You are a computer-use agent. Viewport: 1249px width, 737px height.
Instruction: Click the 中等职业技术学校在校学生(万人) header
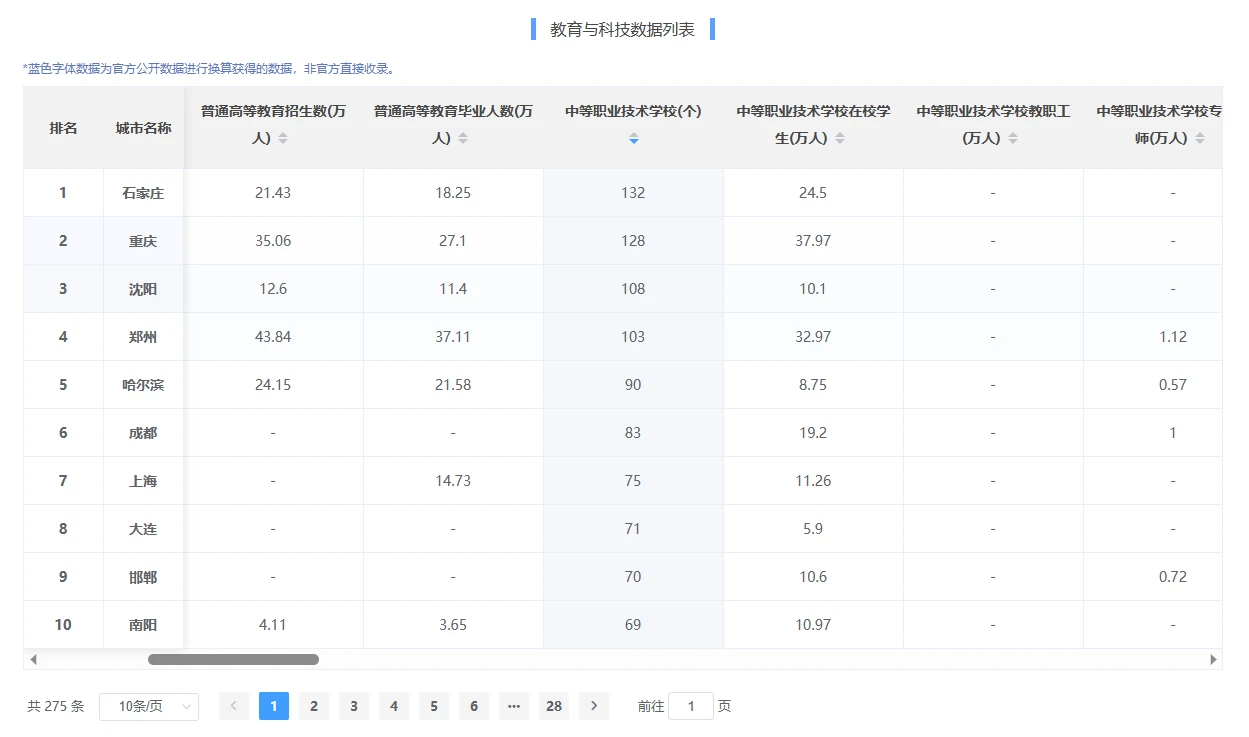[x=813, y=125]
